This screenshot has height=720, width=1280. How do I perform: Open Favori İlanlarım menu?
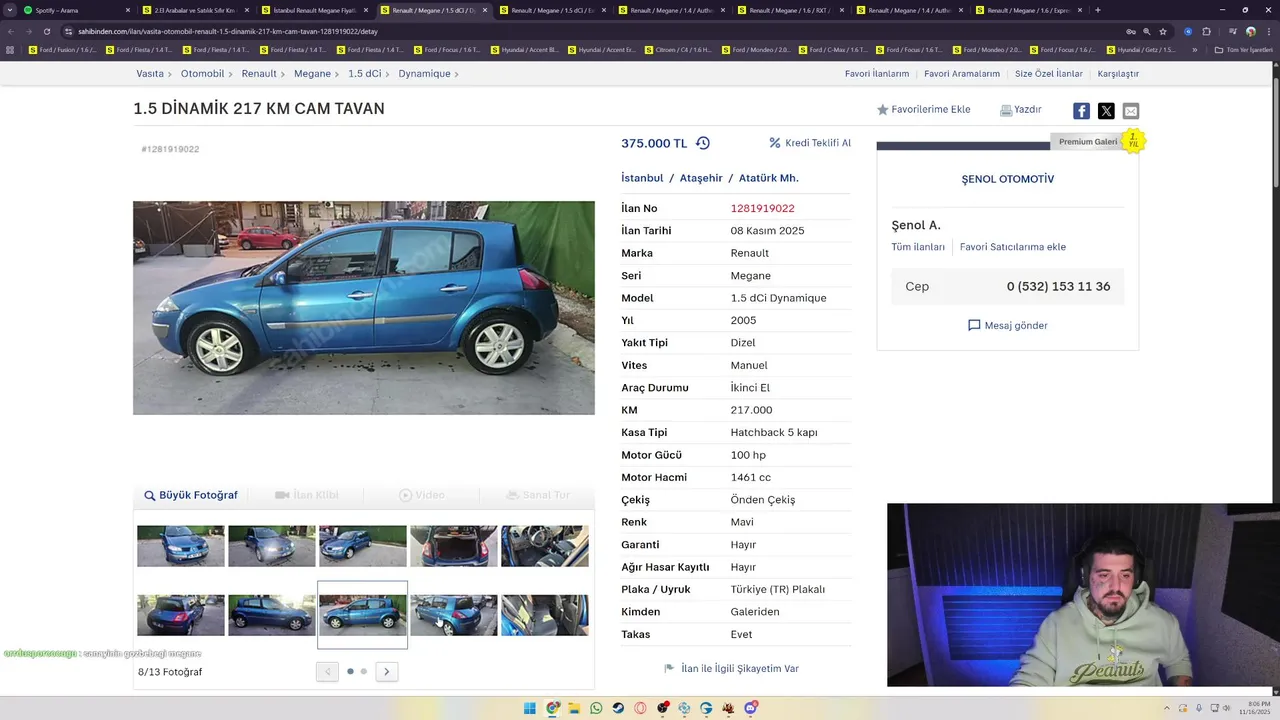(877, 74)
